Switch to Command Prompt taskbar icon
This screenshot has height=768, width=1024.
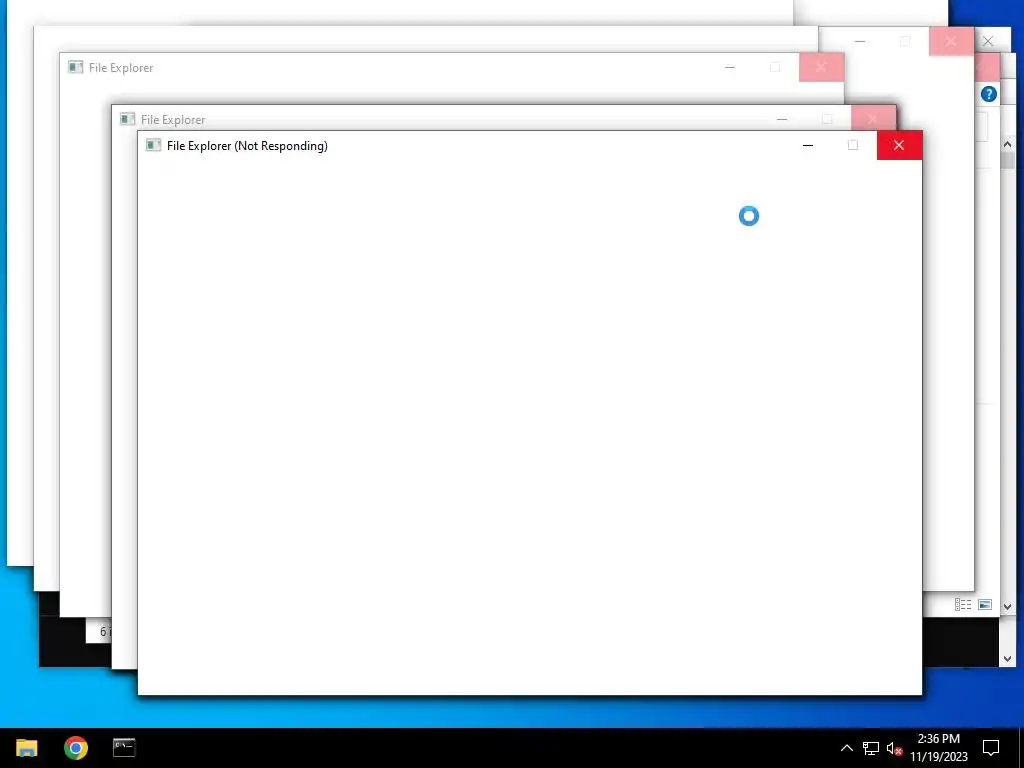click(124, 747)
